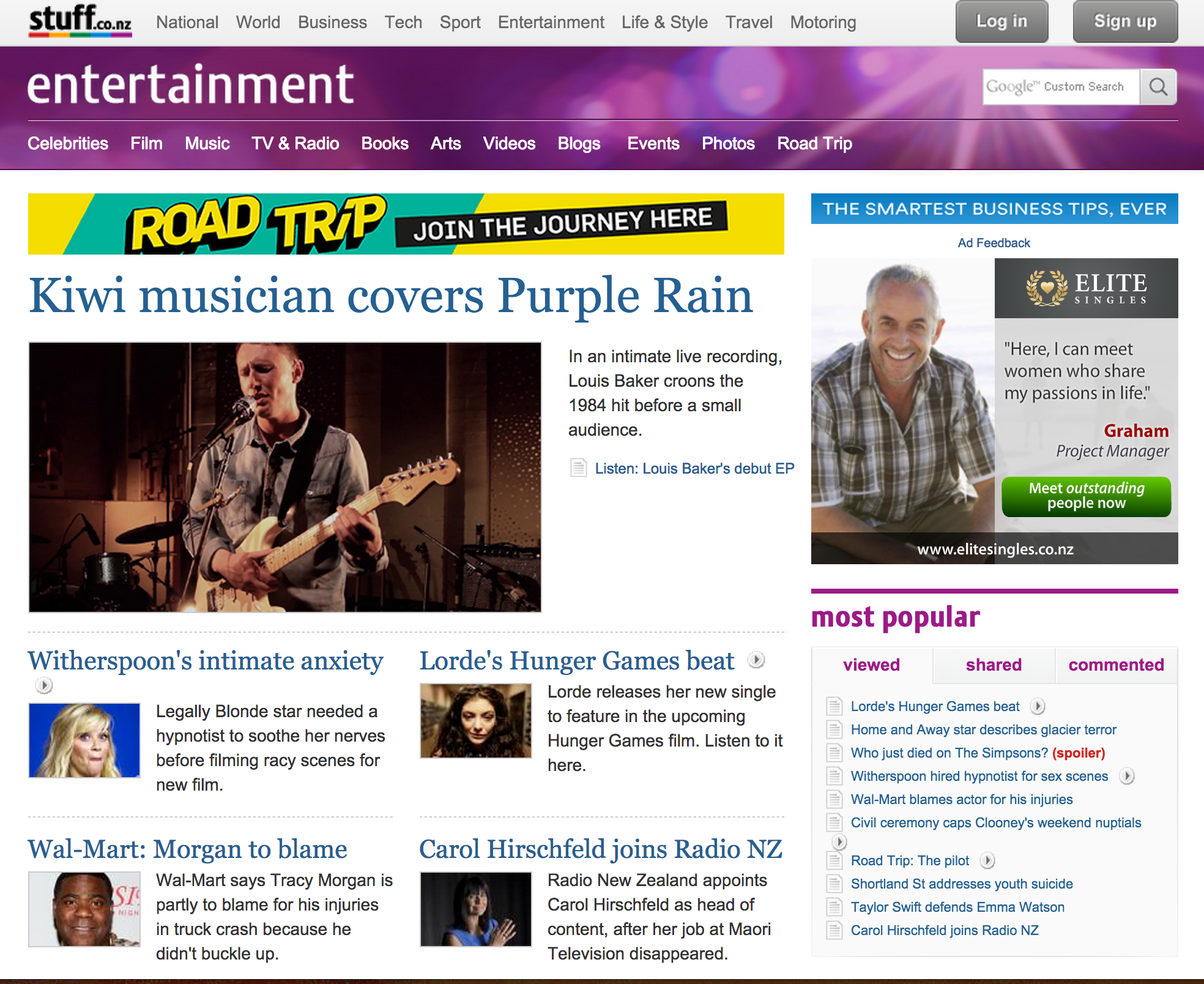Open Civil ceremony caps Clooney's weekend nuptials

coord(996,822)
